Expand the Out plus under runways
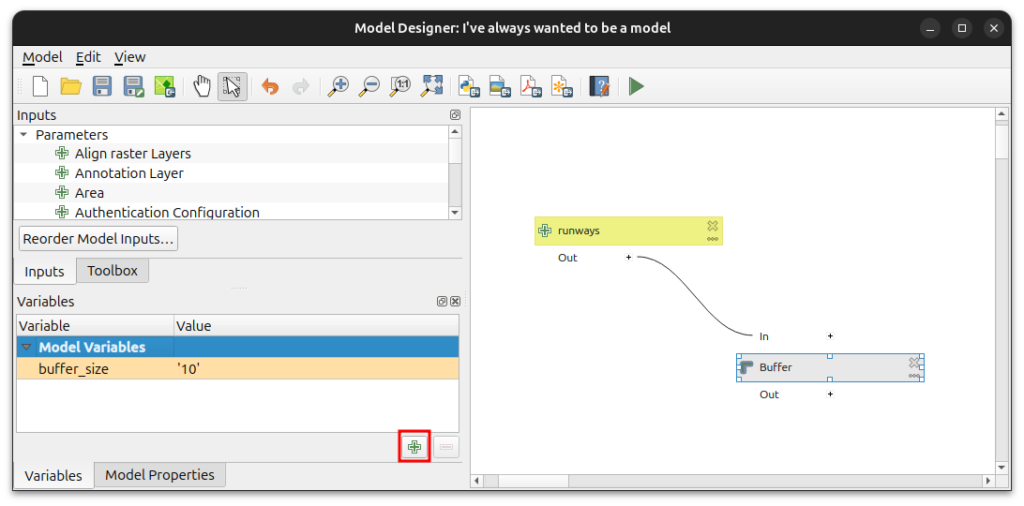Image resolution: width=1024 pixels, height=506 pixels. 628,258
